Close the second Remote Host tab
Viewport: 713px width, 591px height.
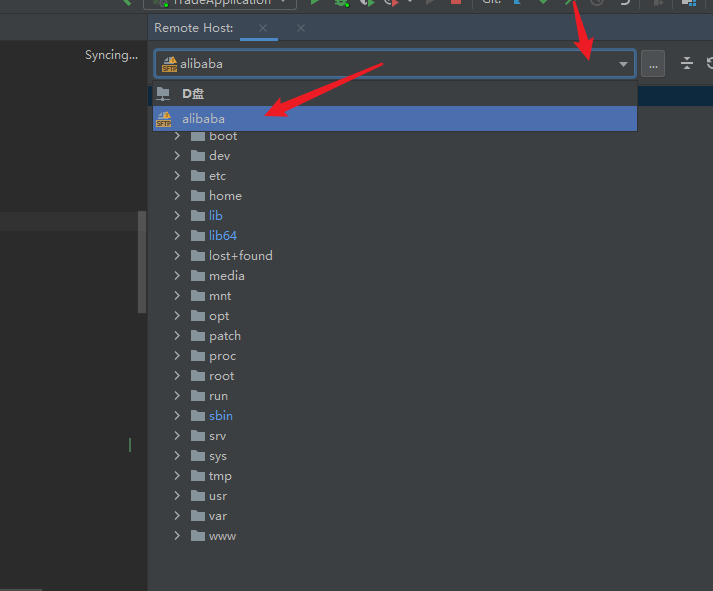point(301,28)
